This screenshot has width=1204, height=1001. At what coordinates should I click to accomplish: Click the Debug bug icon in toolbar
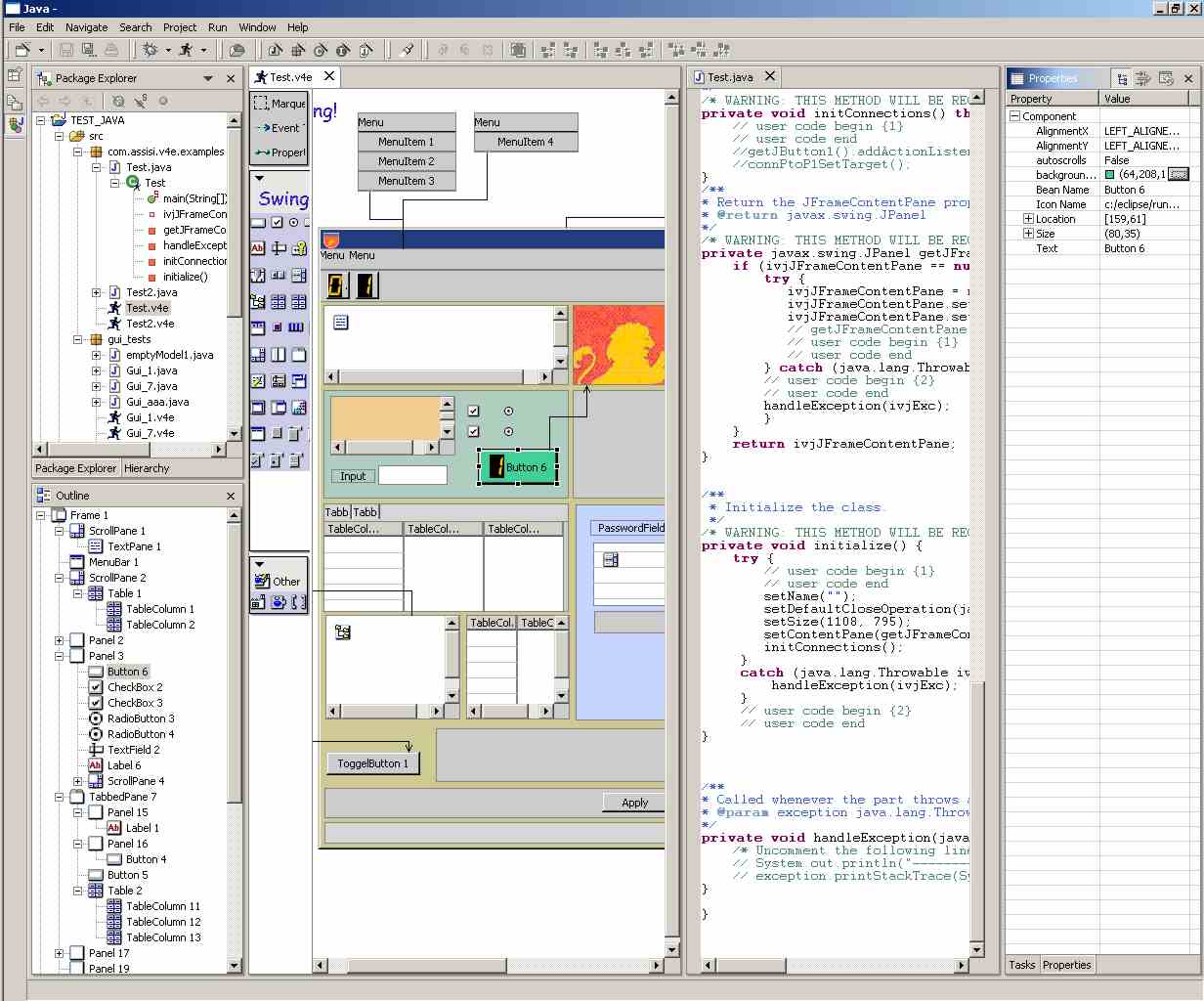point(150,50)
